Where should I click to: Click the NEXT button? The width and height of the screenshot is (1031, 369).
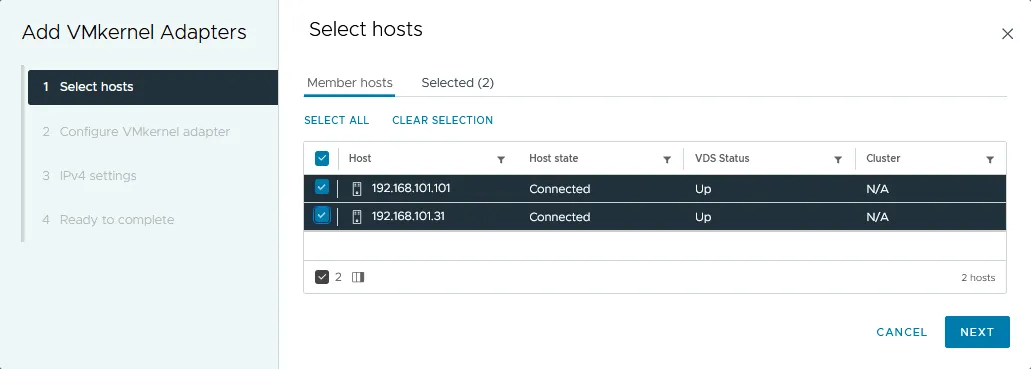977,332
